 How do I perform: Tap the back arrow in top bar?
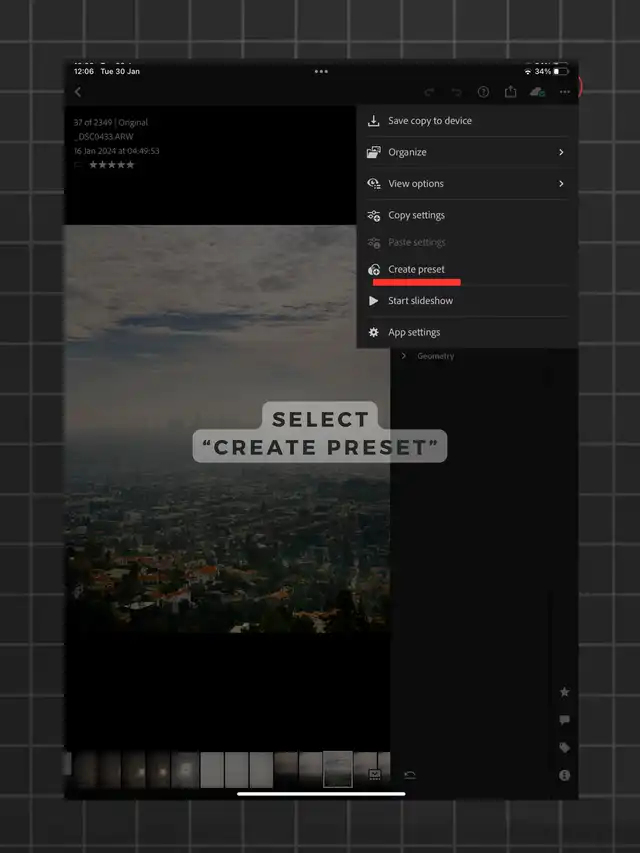[x=78, y=92]
